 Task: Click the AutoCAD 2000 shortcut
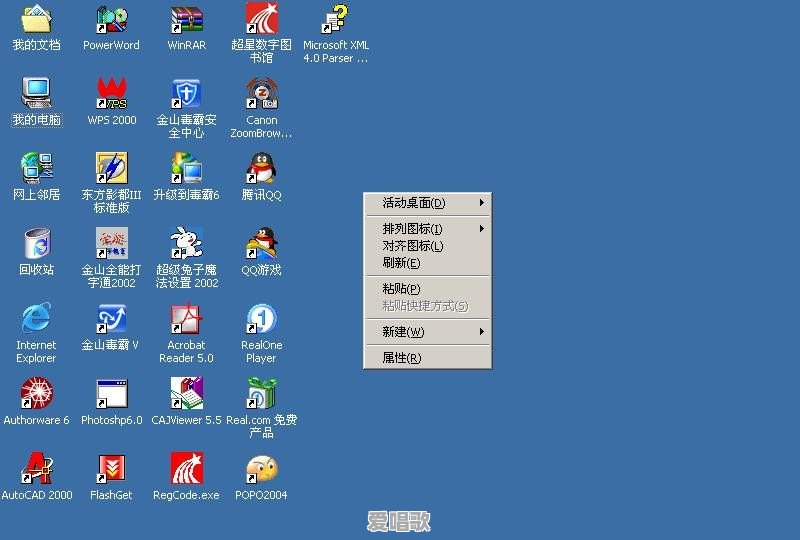pos(36,468)
